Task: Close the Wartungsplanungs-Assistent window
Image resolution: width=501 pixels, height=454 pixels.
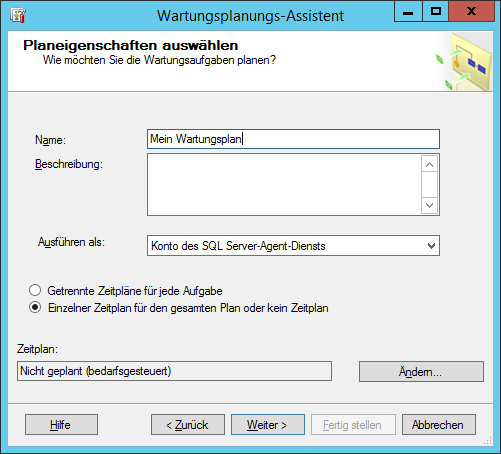Action: (471, 12)
